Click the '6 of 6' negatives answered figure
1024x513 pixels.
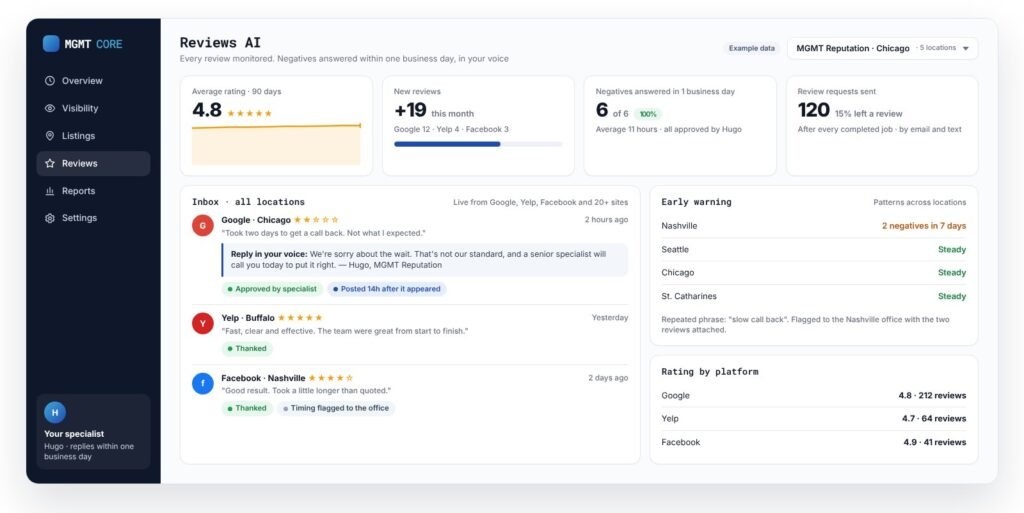[612, 111]
